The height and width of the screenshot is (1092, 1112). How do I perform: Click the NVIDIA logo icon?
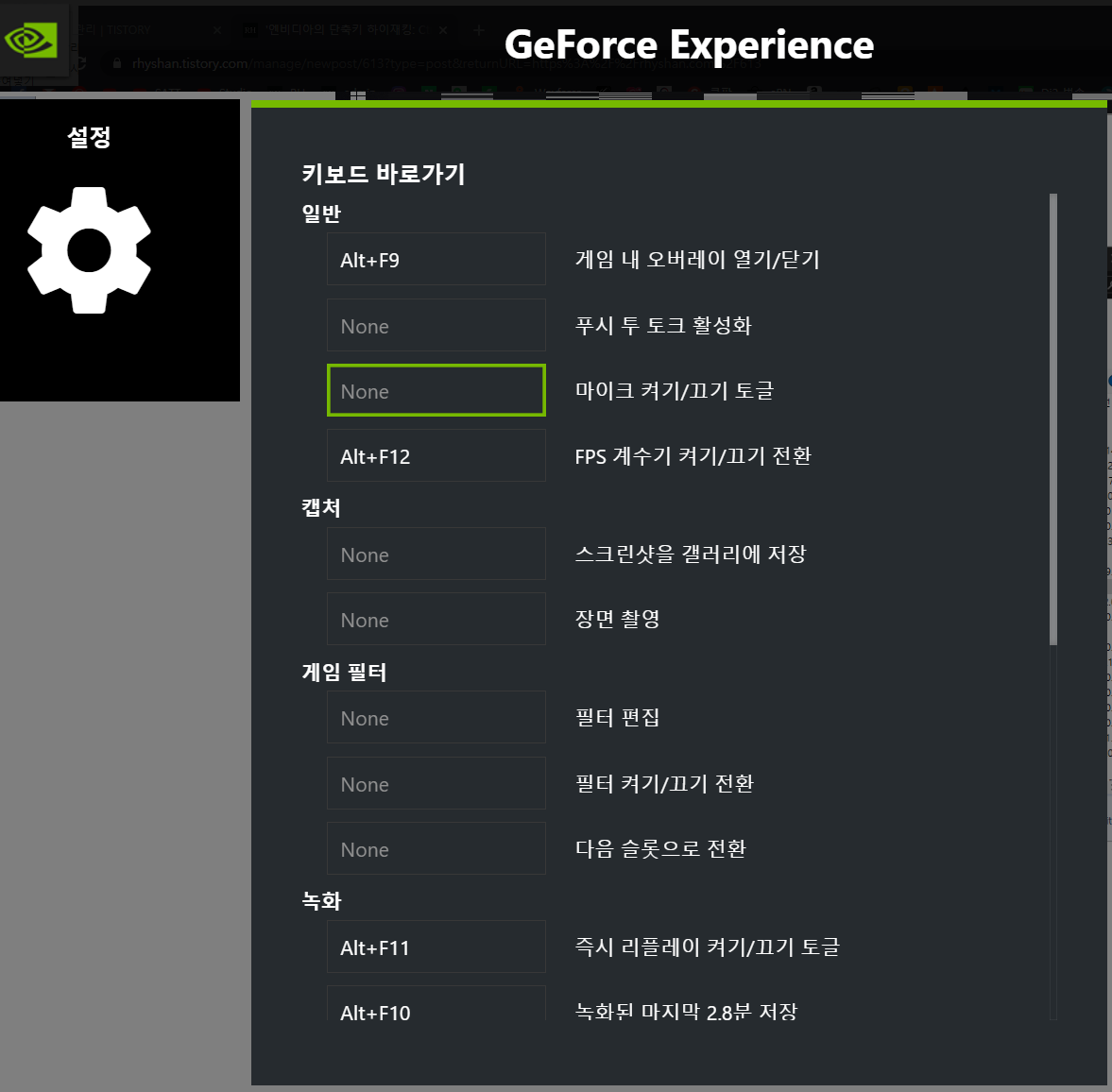coord(30,40)
